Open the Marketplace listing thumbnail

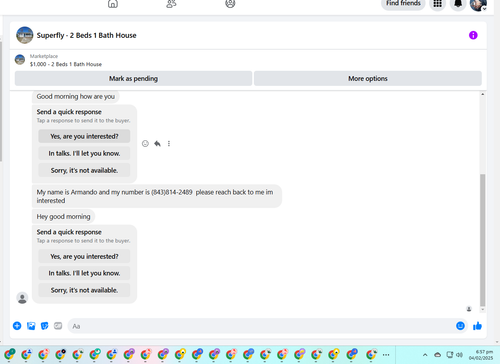click(20, 60)
